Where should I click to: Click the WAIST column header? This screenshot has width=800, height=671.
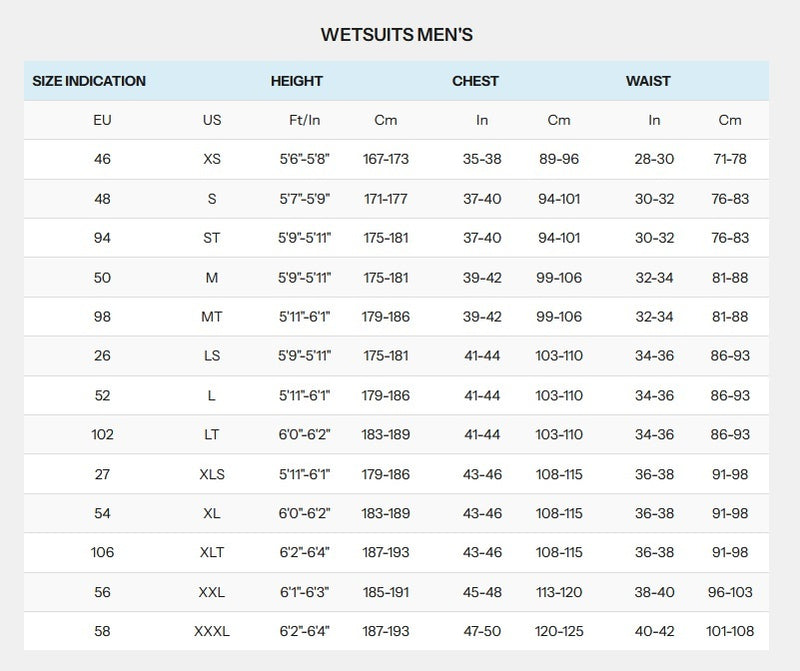(648, 81)
